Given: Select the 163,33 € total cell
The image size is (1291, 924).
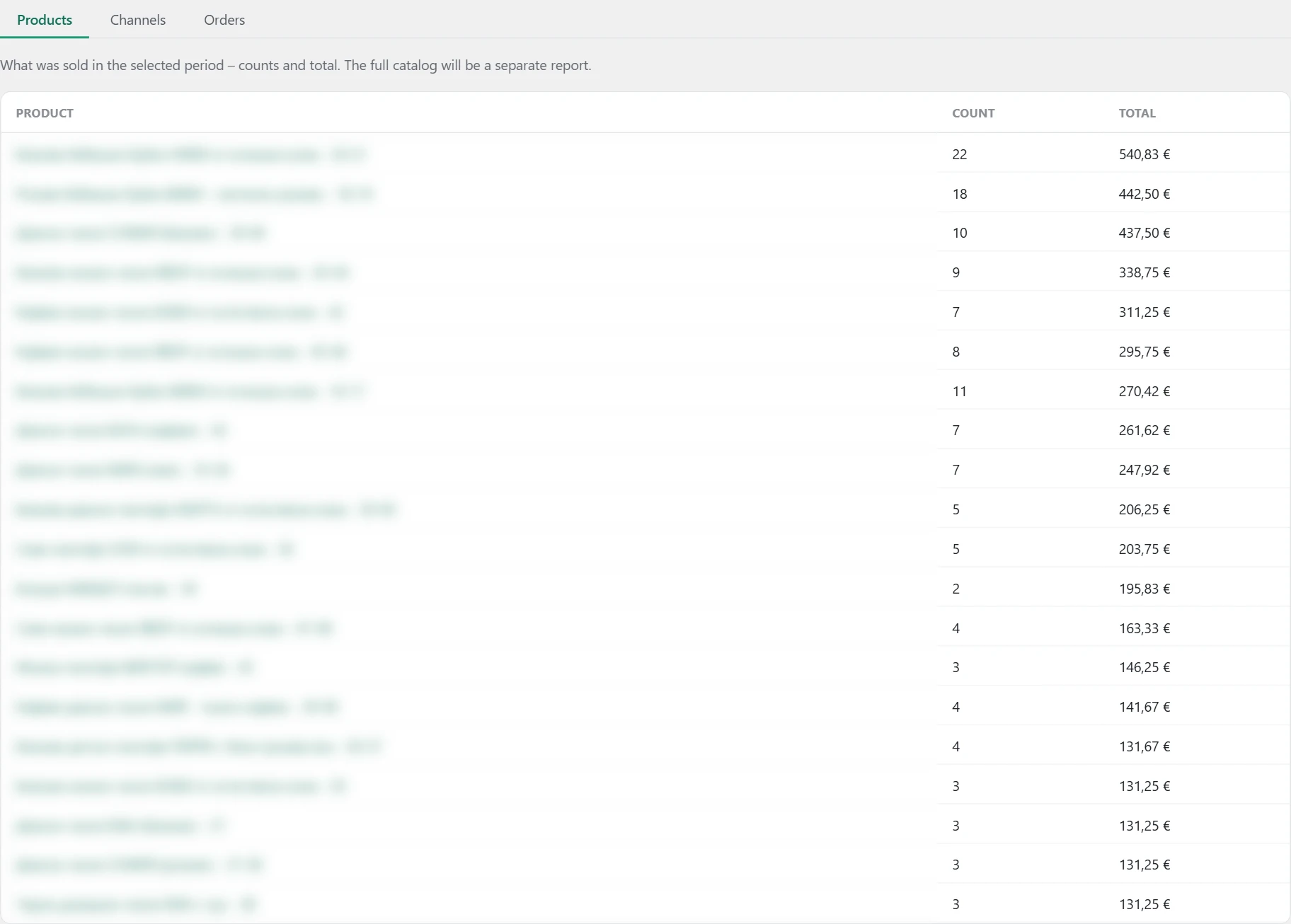Looking at the screenshot, I should coord(1144,628).
